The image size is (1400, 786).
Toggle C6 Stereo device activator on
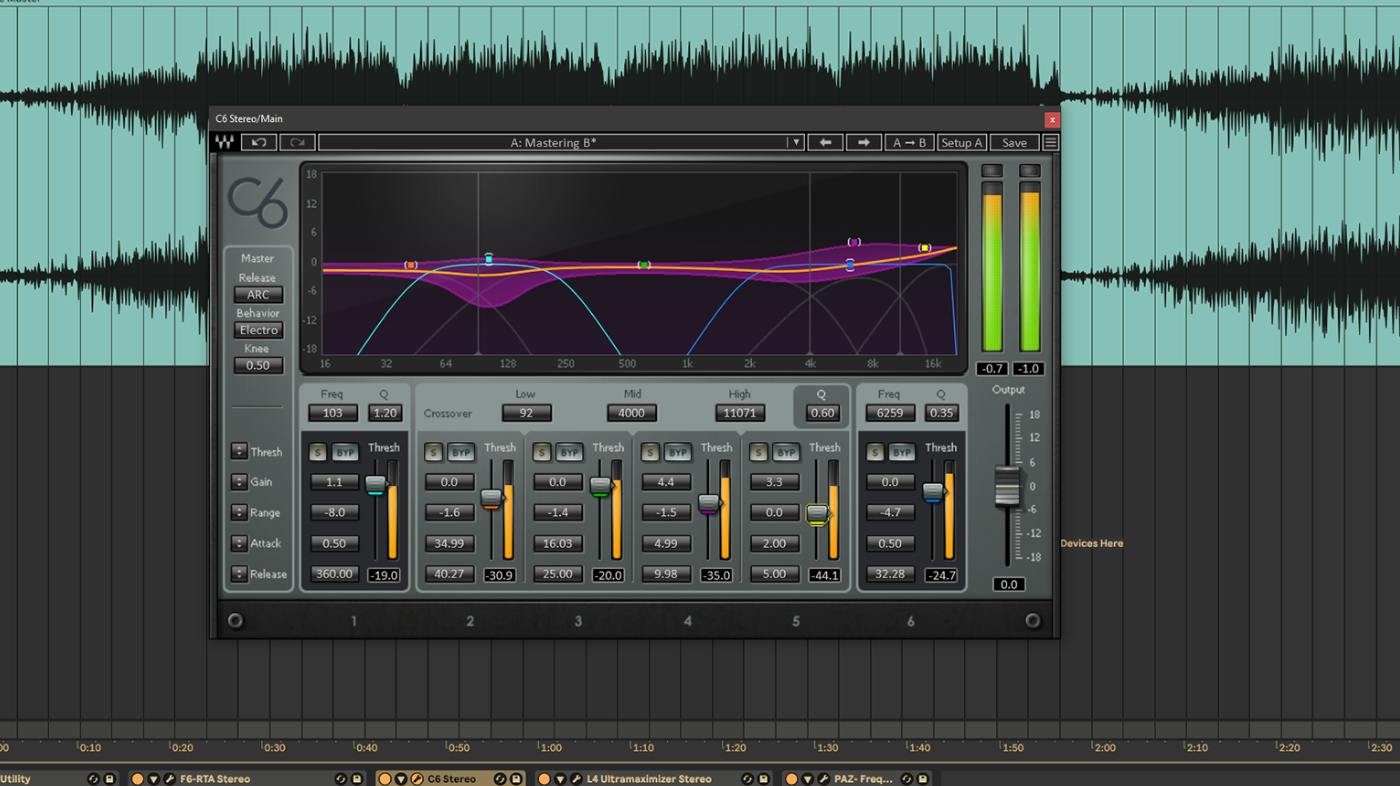(385, 779)
